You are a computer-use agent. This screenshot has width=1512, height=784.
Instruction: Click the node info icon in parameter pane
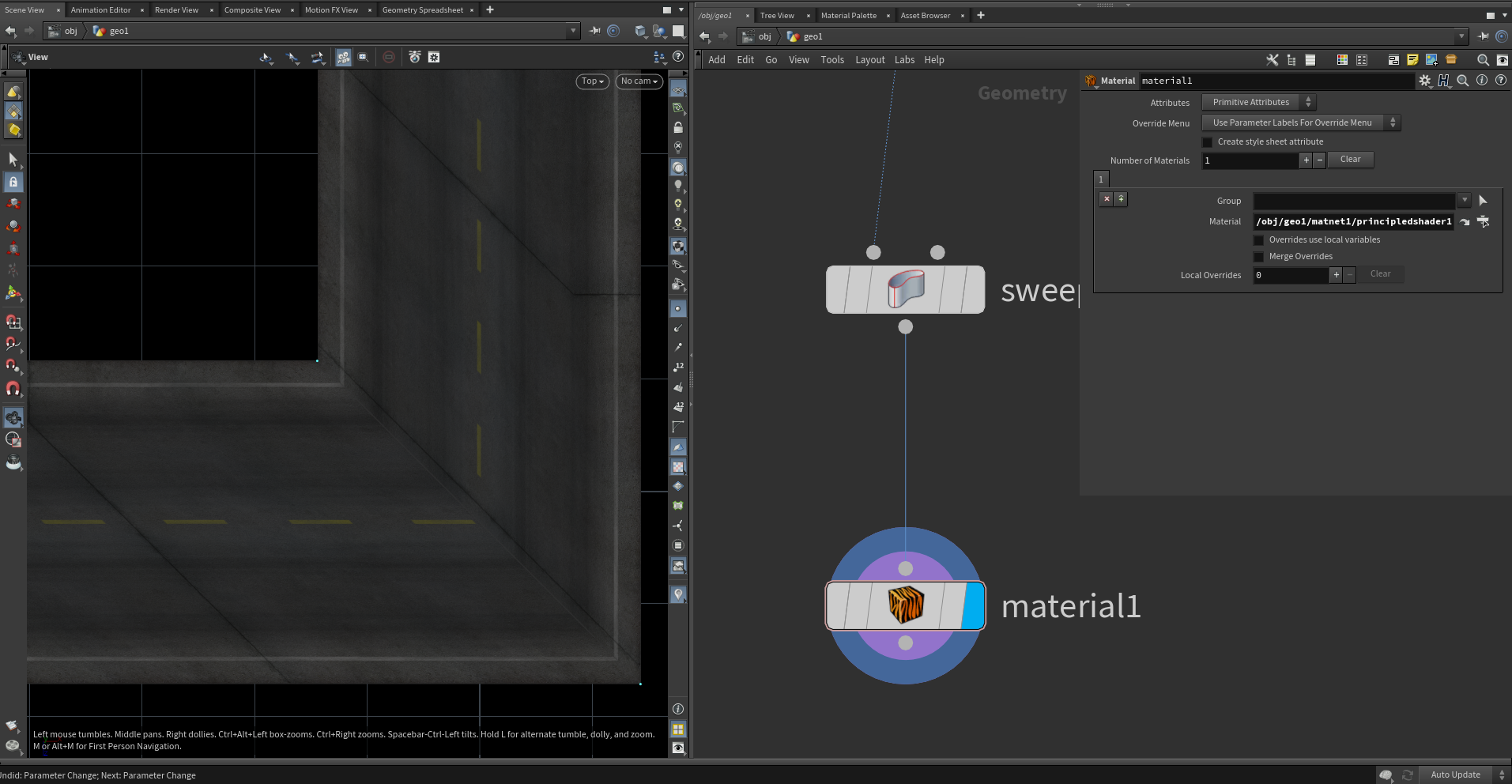click(1482, 81)
